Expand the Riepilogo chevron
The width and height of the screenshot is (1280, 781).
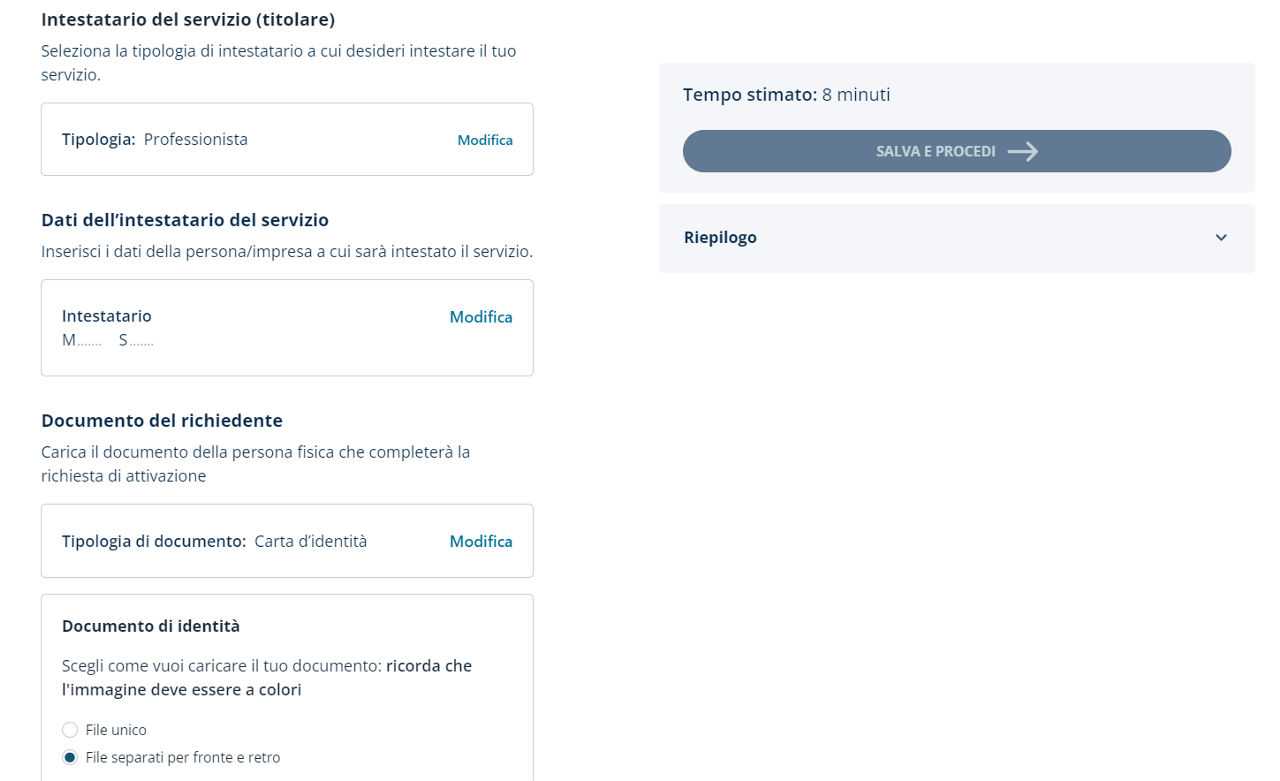pos(1221,238)
